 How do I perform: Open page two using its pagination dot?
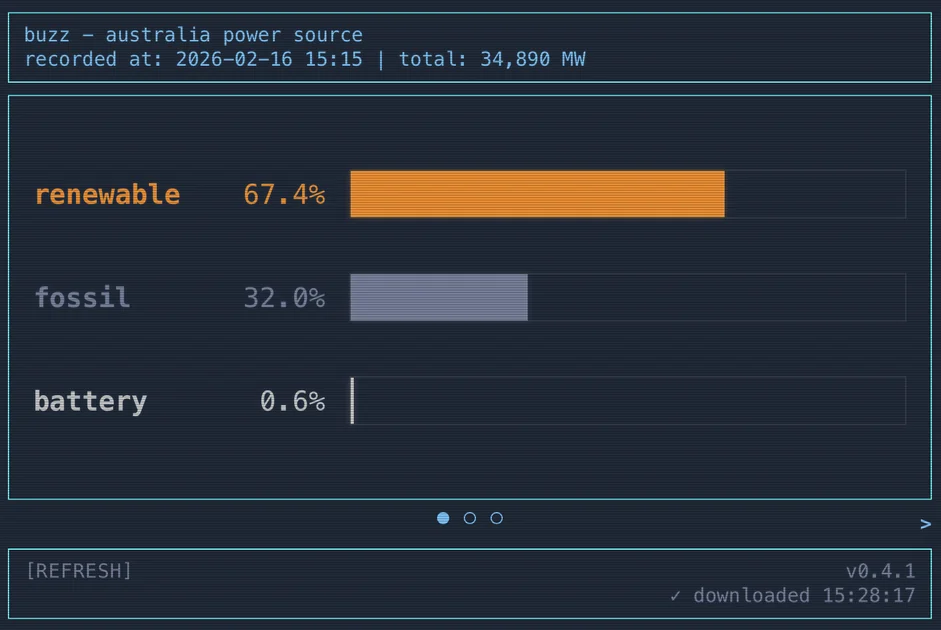coord(469,518)
